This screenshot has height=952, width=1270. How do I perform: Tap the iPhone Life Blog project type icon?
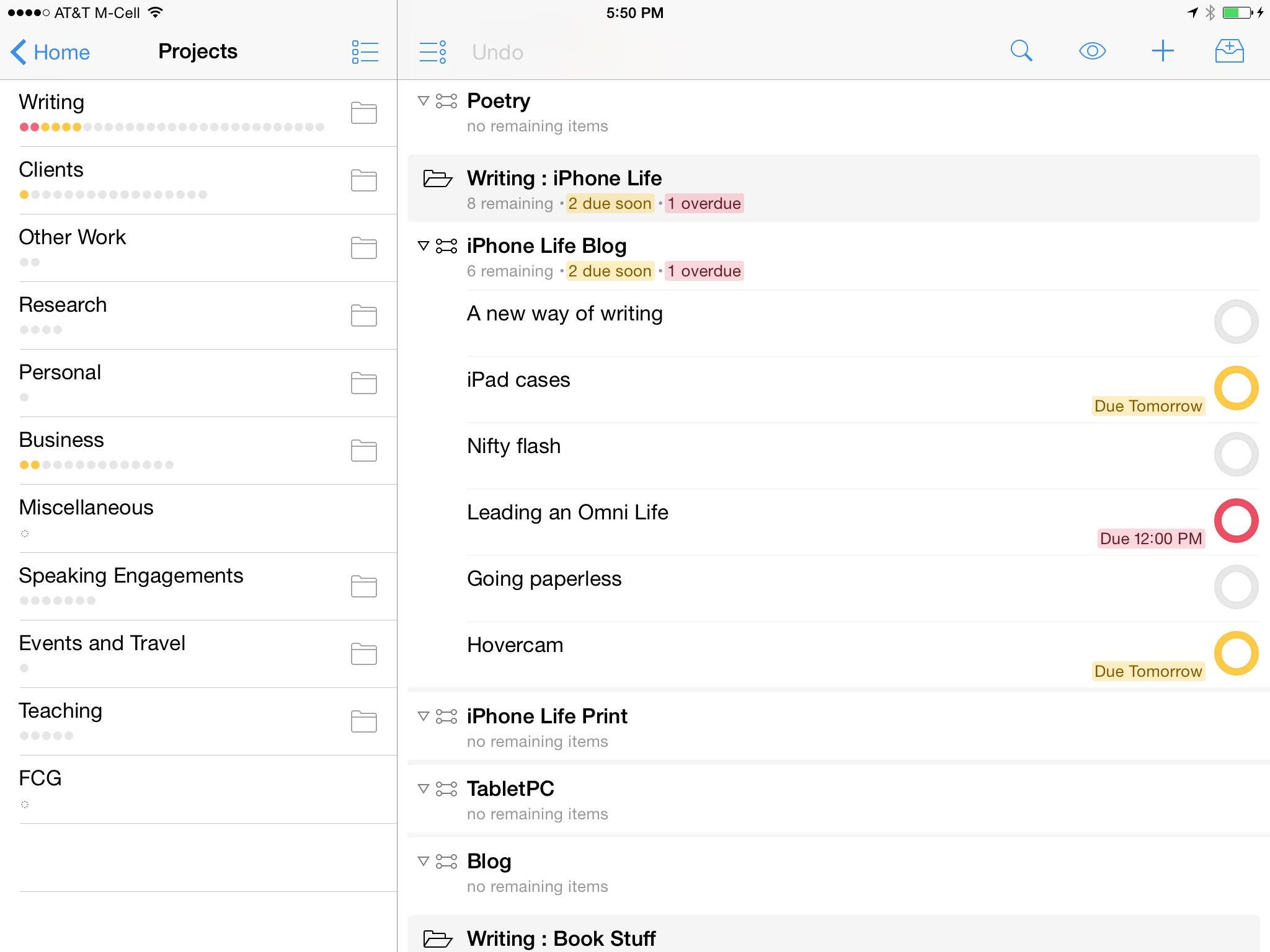coord(446,246)
